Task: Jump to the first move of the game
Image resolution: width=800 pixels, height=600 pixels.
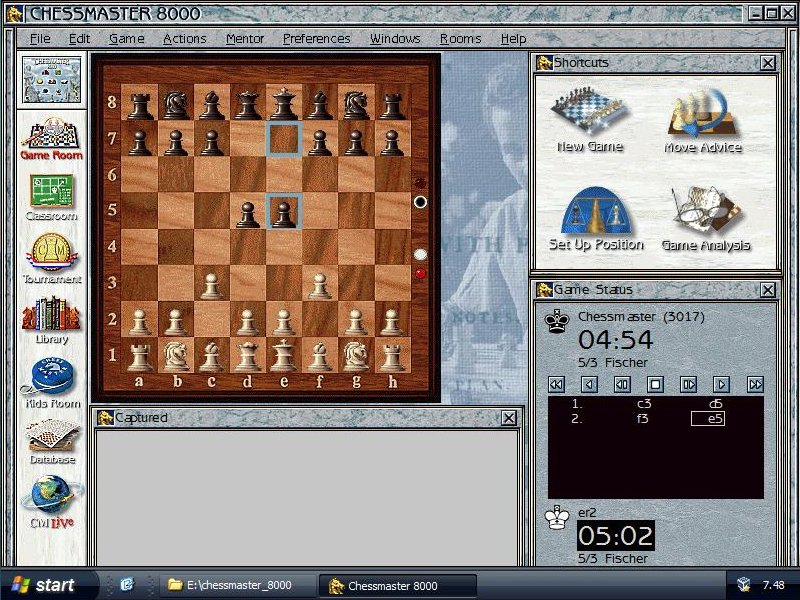Action: click(x=554, y=384)
